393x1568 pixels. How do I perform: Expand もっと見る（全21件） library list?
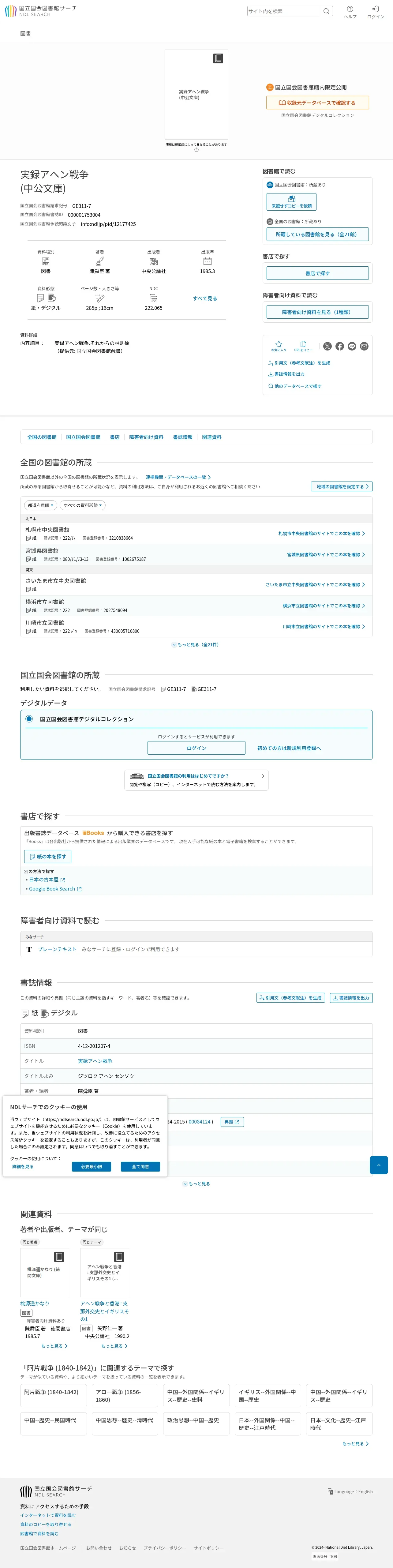(195, 645)
